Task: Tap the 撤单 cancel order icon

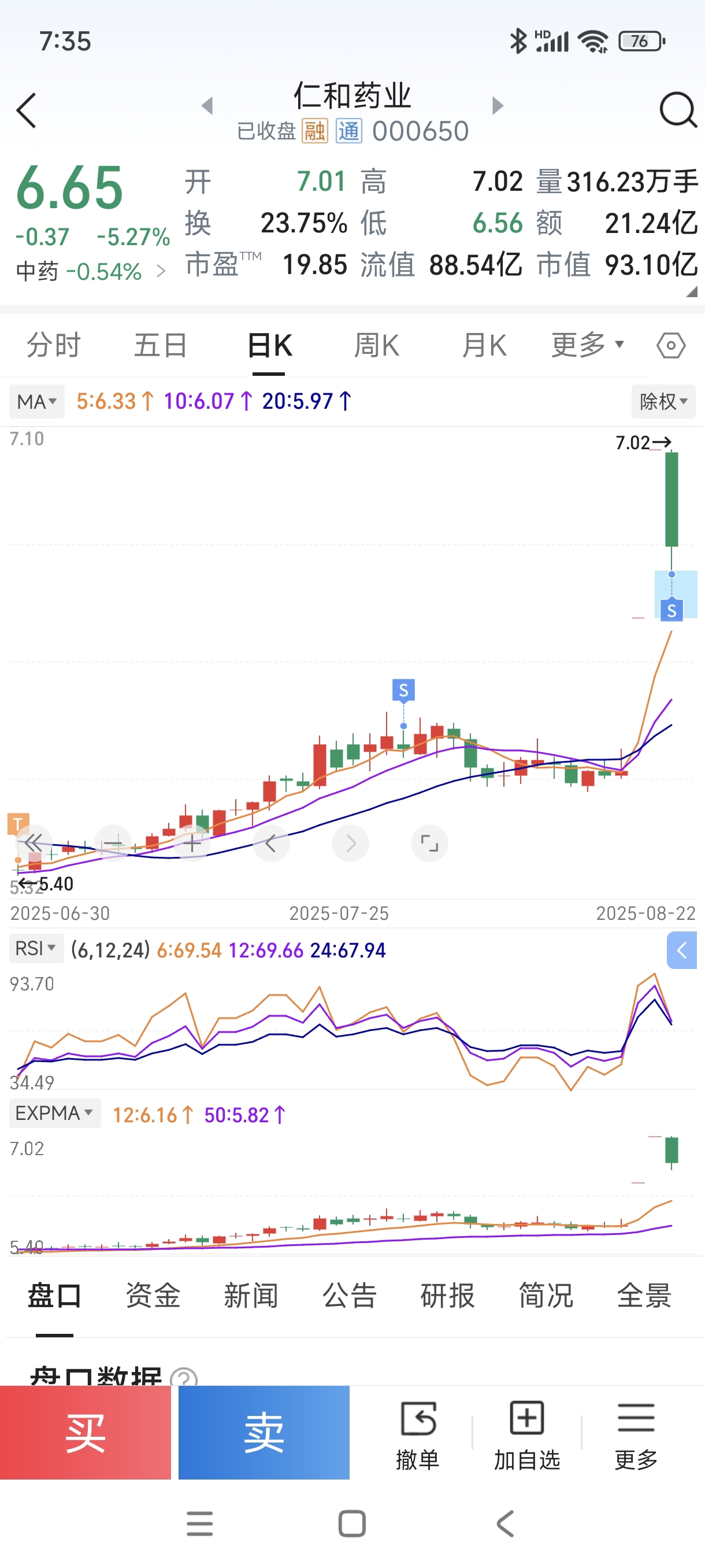Action: coord(418,1433)
